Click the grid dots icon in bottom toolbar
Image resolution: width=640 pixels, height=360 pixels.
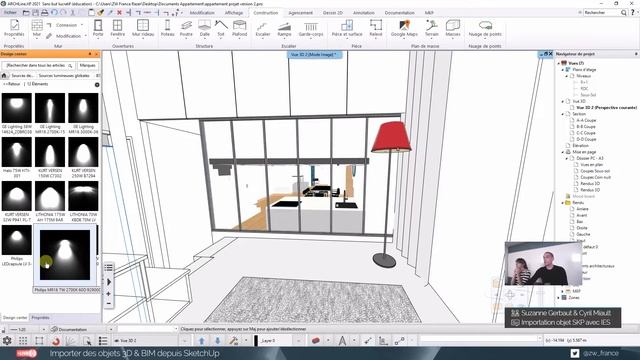click(x=23, y=340)
